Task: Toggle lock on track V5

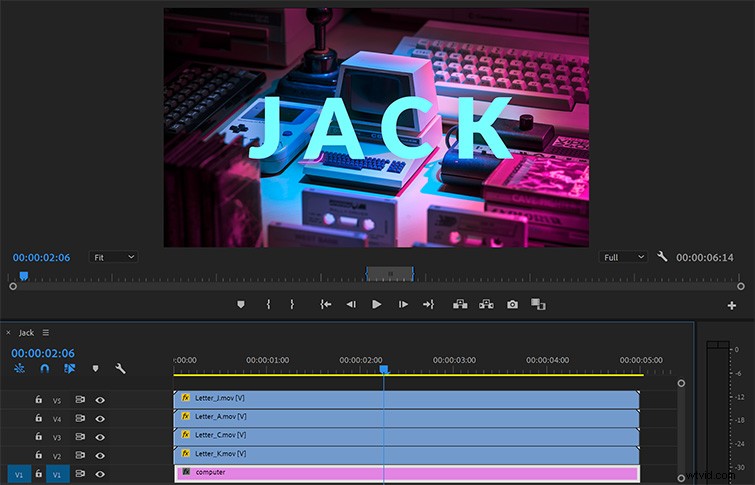Action: click(38, 399)
